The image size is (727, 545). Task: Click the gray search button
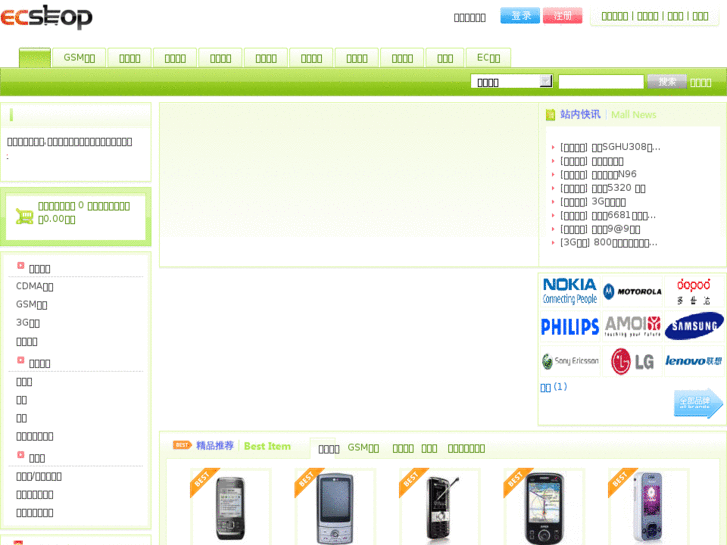coord(667,82)
